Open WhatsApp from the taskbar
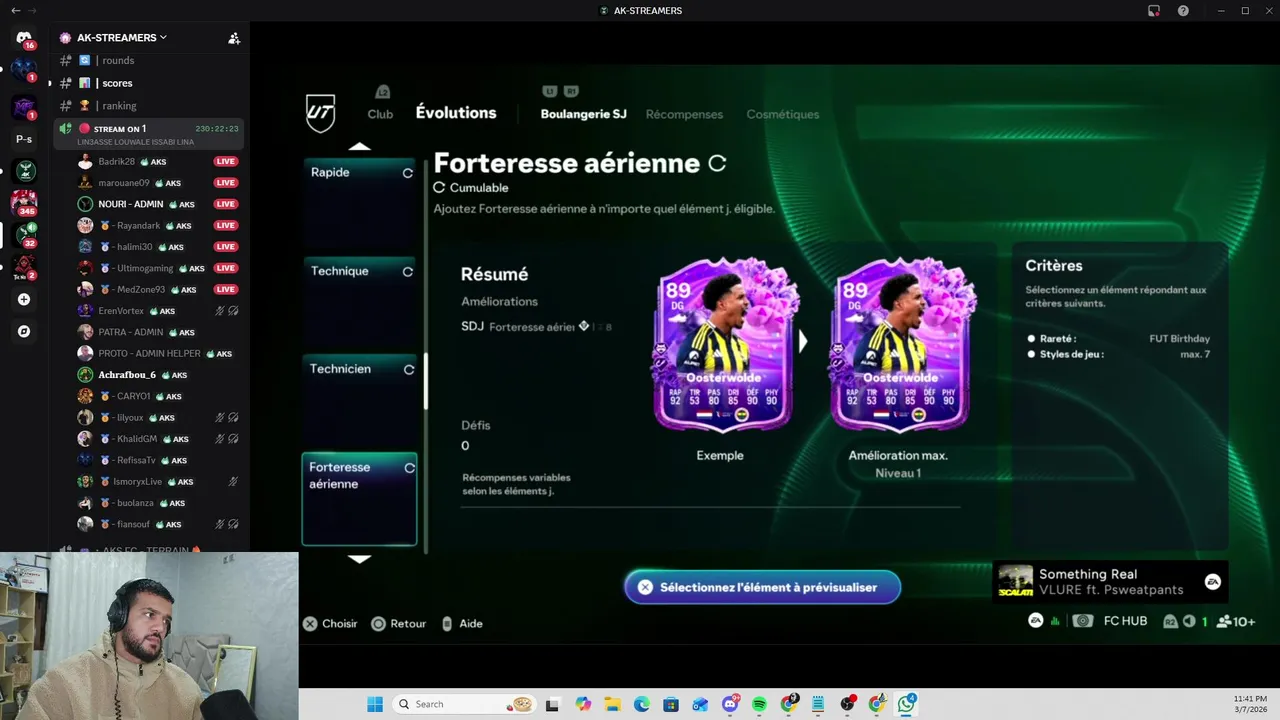The height and width of the screenshot is (720, 1280). pyautogui.click(x=906, y=704)
